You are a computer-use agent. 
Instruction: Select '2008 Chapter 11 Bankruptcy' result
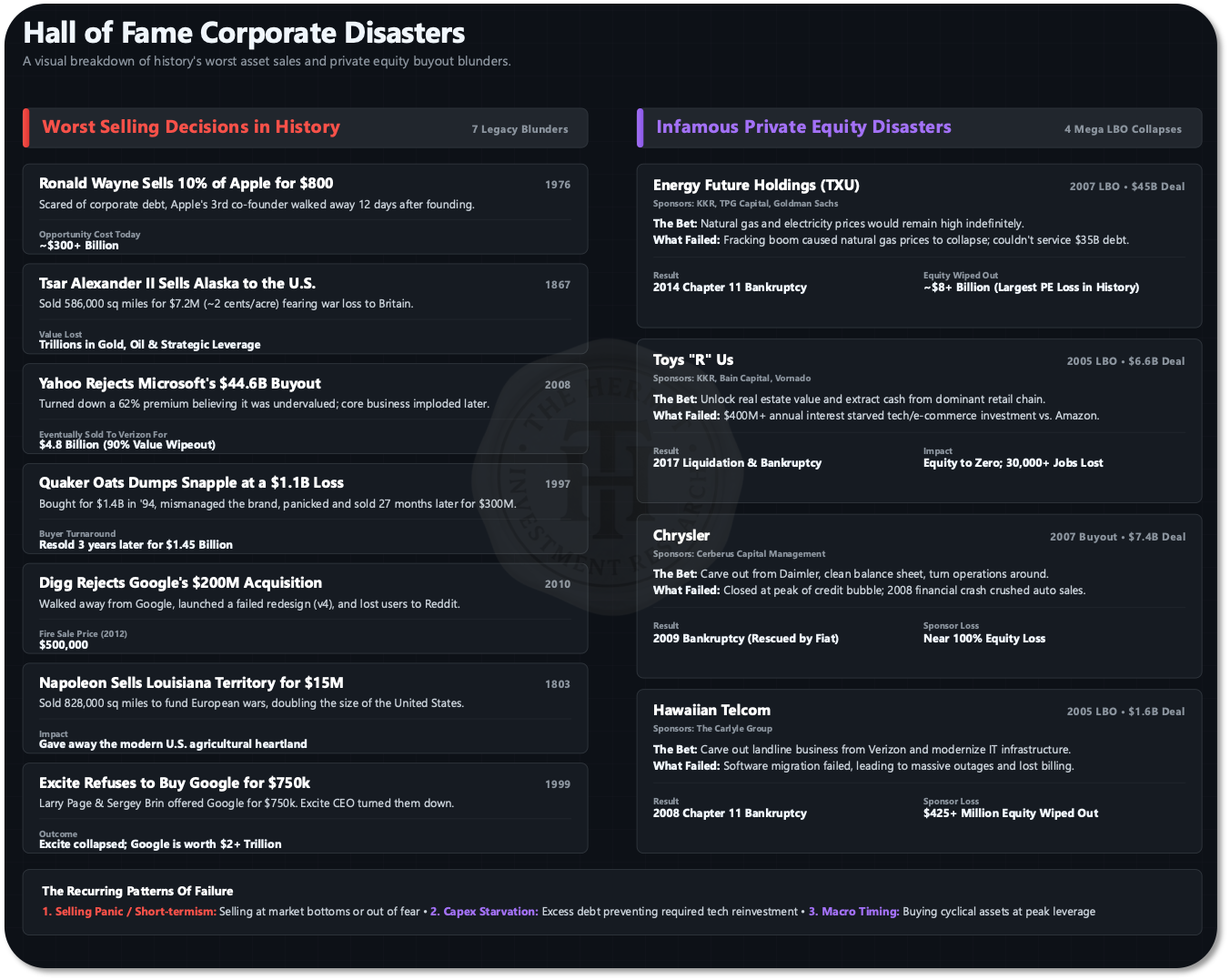click(730, 813)
